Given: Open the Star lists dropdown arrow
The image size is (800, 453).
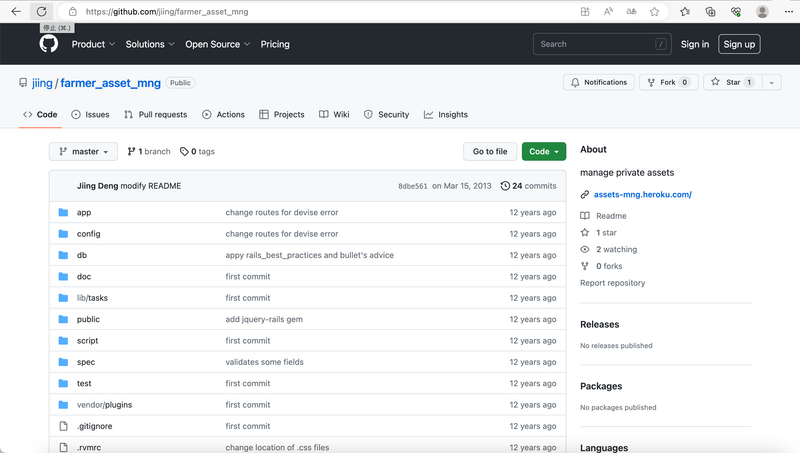Looking at the screenshot, I should [771, 82].
